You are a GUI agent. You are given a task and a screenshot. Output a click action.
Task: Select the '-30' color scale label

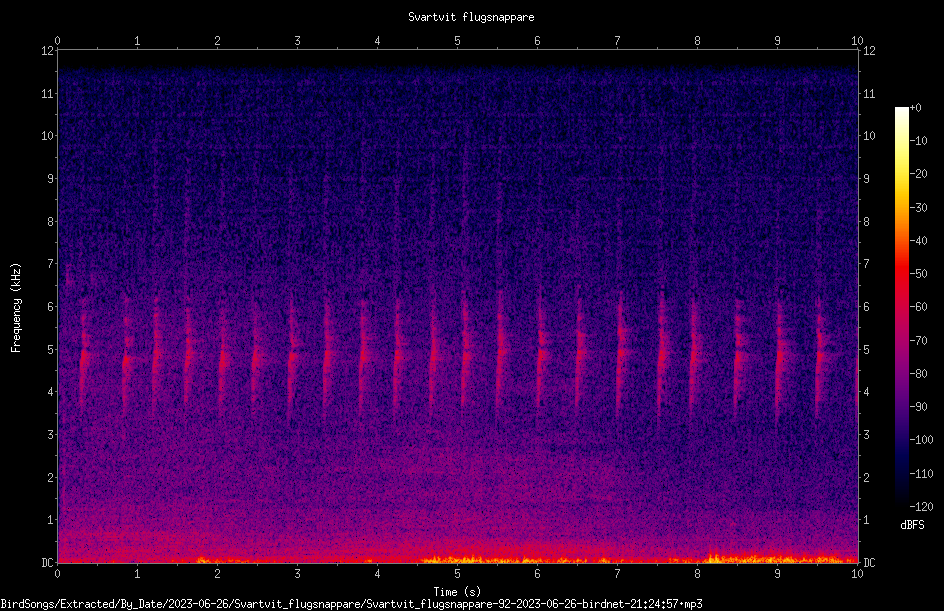(x=919, y=208)
